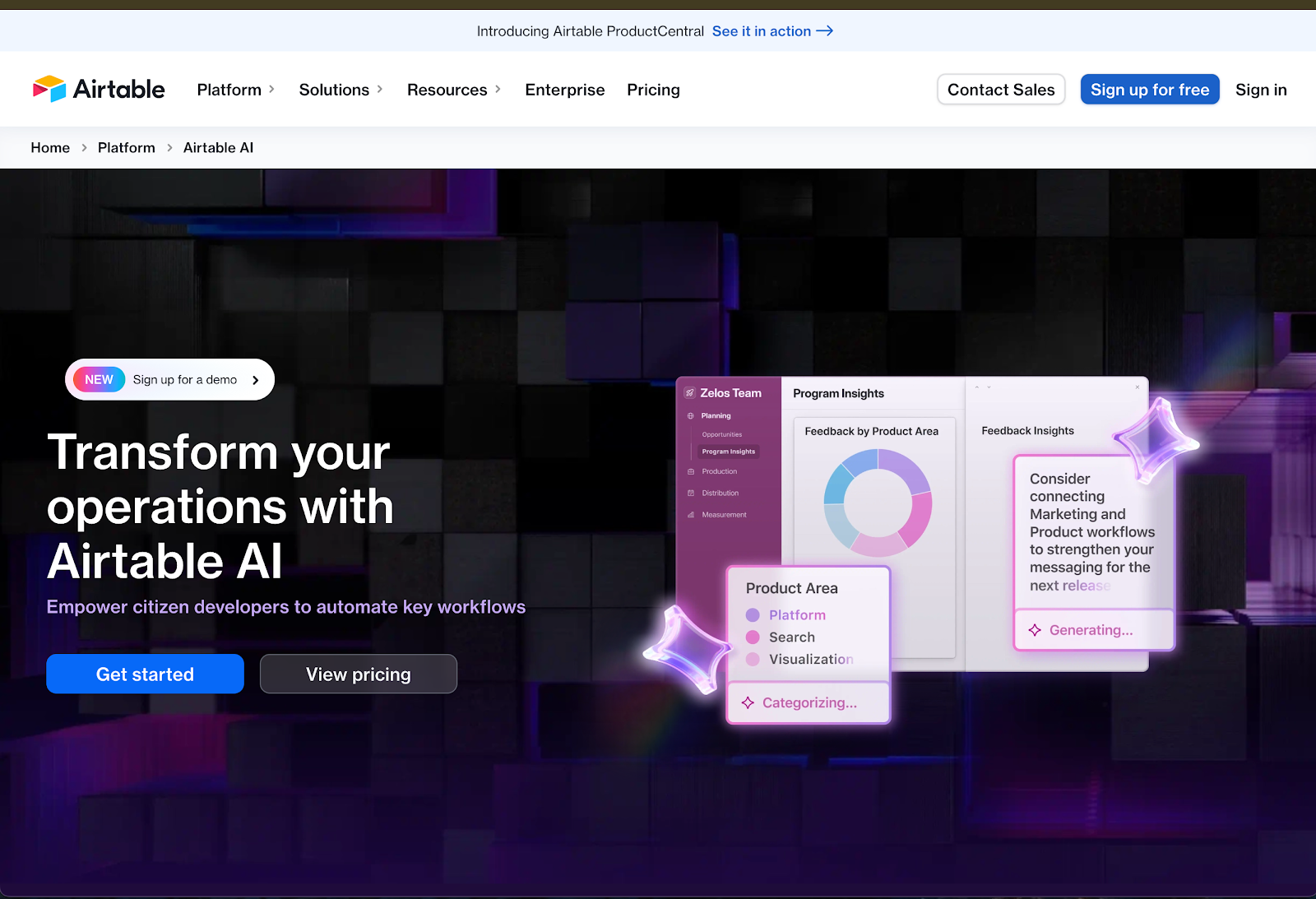Expand the Resources menu
The image size is (1316, 899).
coord(454,90)
